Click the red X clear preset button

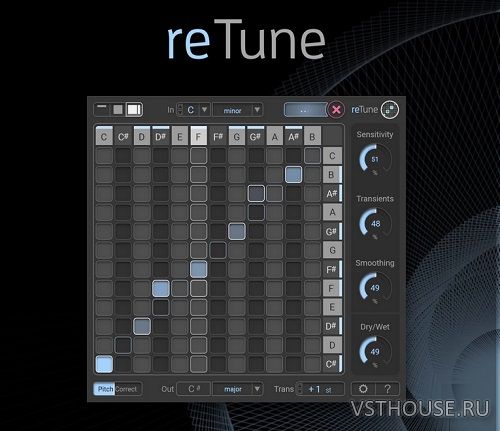click(336, 109)
